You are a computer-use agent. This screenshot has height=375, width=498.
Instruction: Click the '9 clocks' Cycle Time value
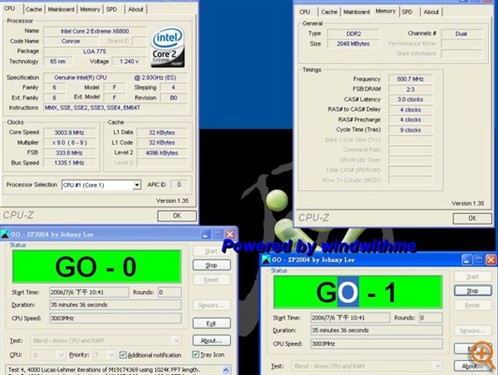coord(410,130)
